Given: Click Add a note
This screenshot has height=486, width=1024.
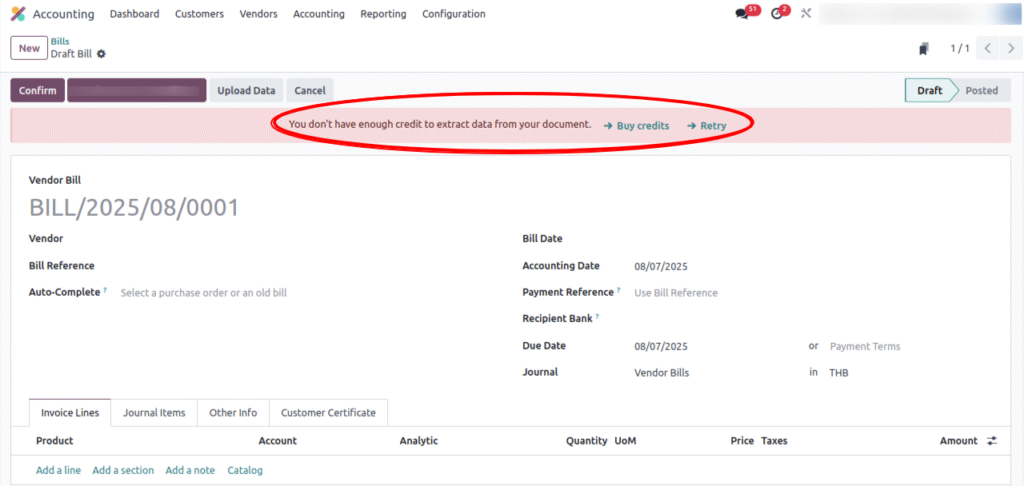Looking at the screenshot, I should [190, 470].
